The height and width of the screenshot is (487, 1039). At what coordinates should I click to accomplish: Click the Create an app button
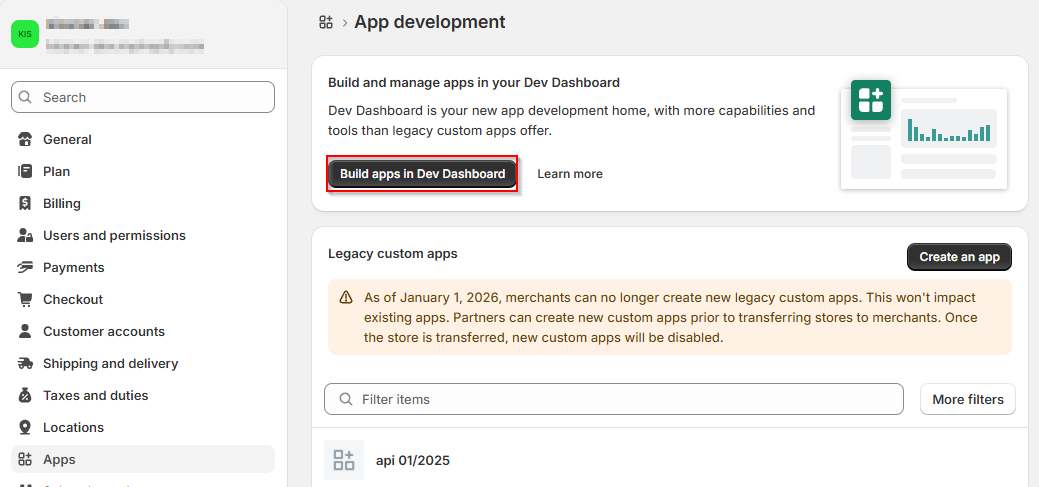959,257
